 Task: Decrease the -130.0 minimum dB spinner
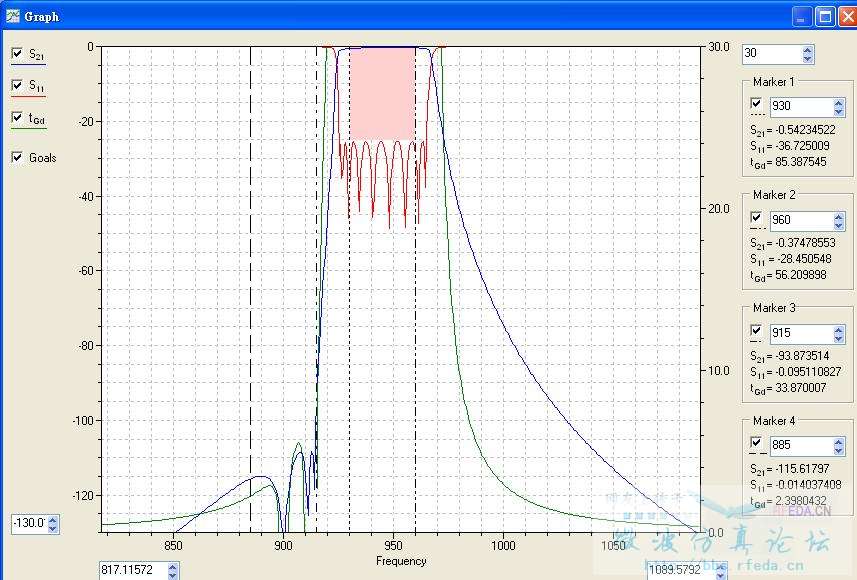(52, 528)
